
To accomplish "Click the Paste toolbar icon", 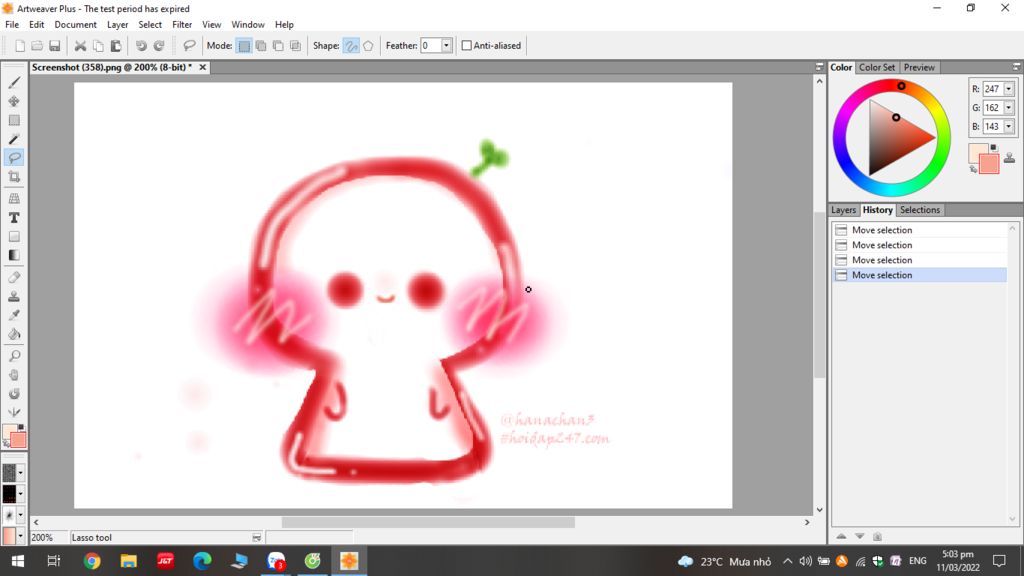I will click(x=116, y=46).
